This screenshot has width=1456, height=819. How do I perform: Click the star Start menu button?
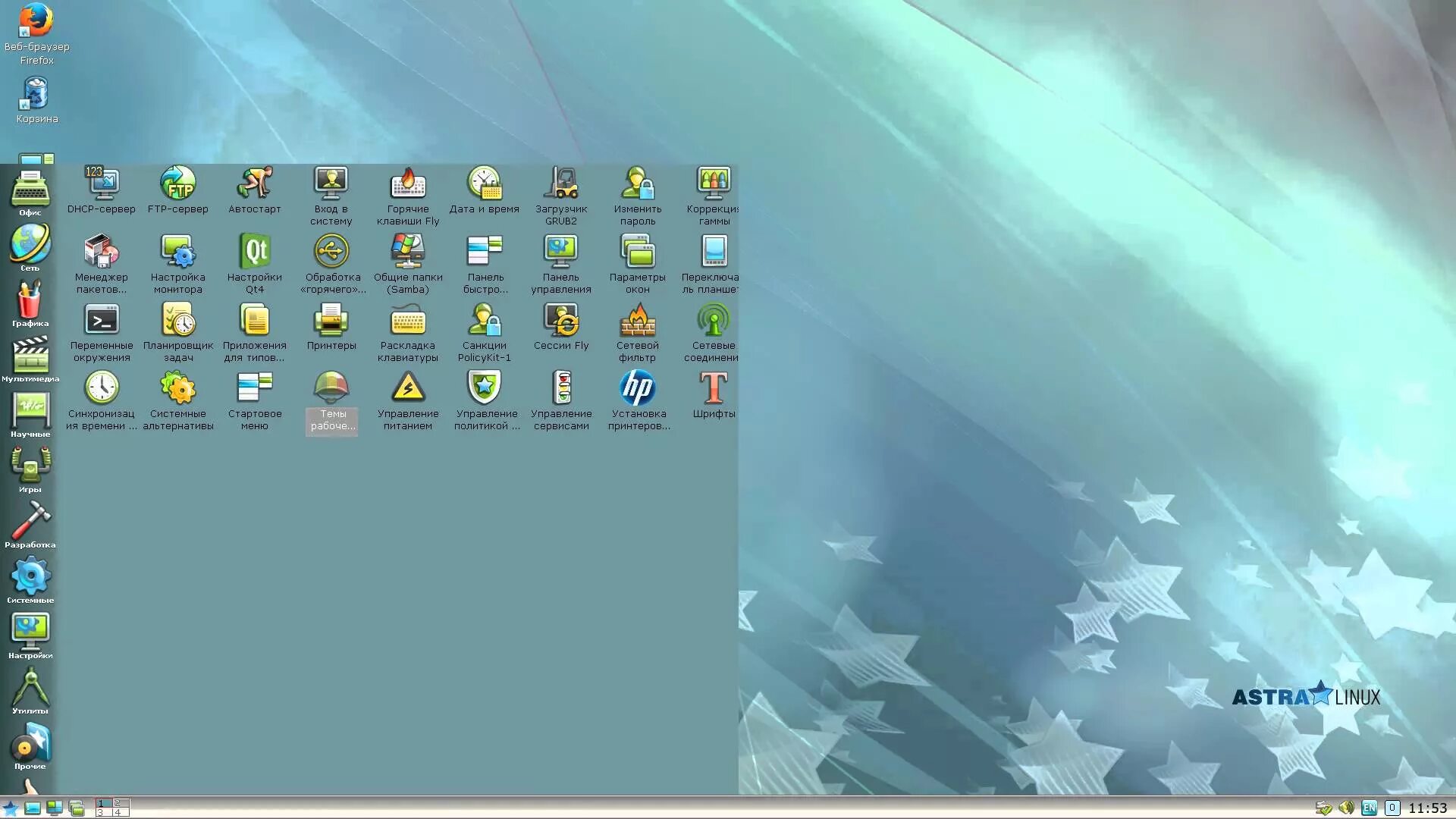(x=10, y=808)
